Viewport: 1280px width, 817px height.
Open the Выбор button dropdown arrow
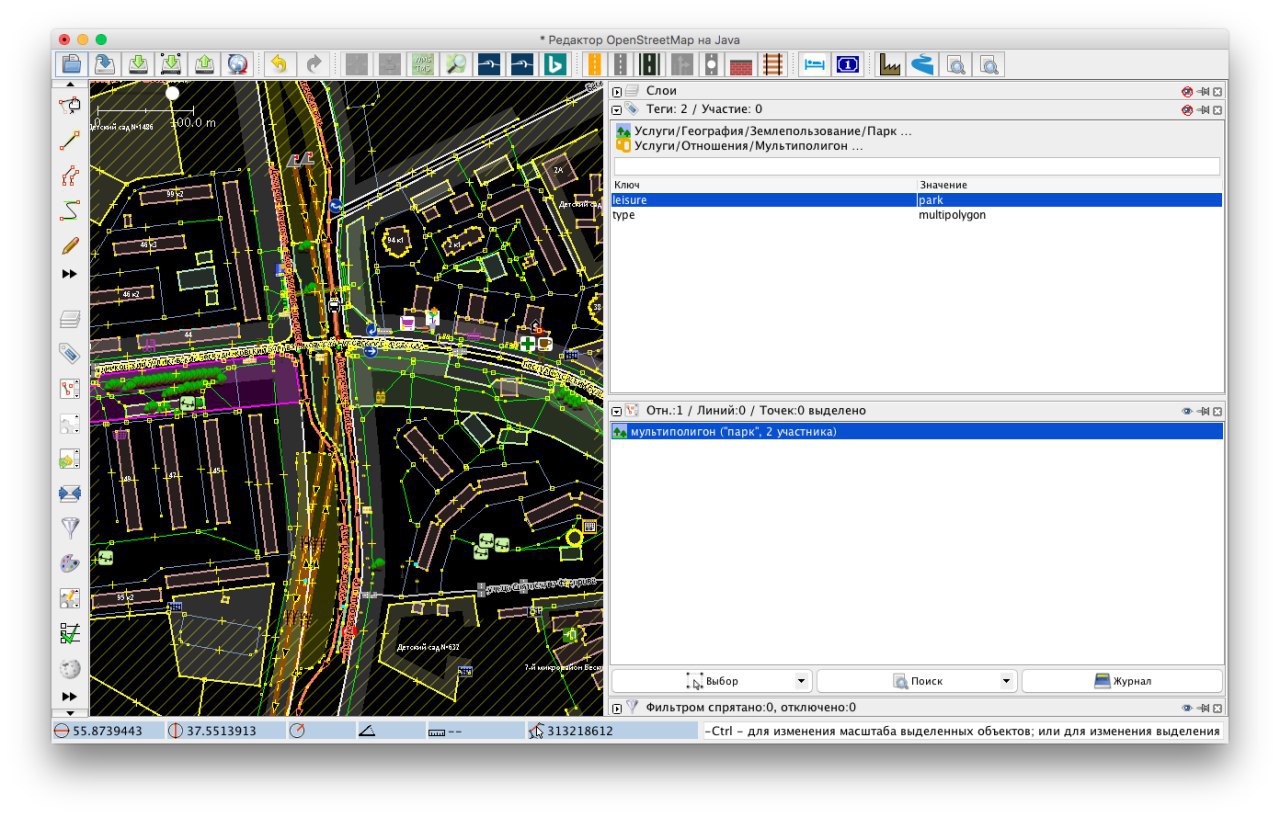(801, 681)
